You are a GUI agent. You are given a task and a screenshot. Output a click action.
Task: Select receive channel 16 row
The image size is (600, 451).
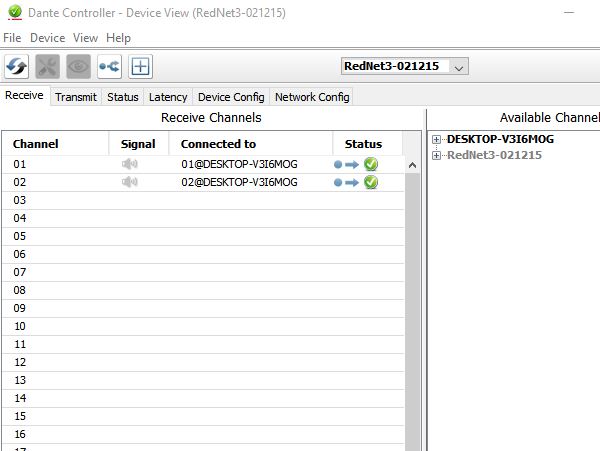(203, 434)
